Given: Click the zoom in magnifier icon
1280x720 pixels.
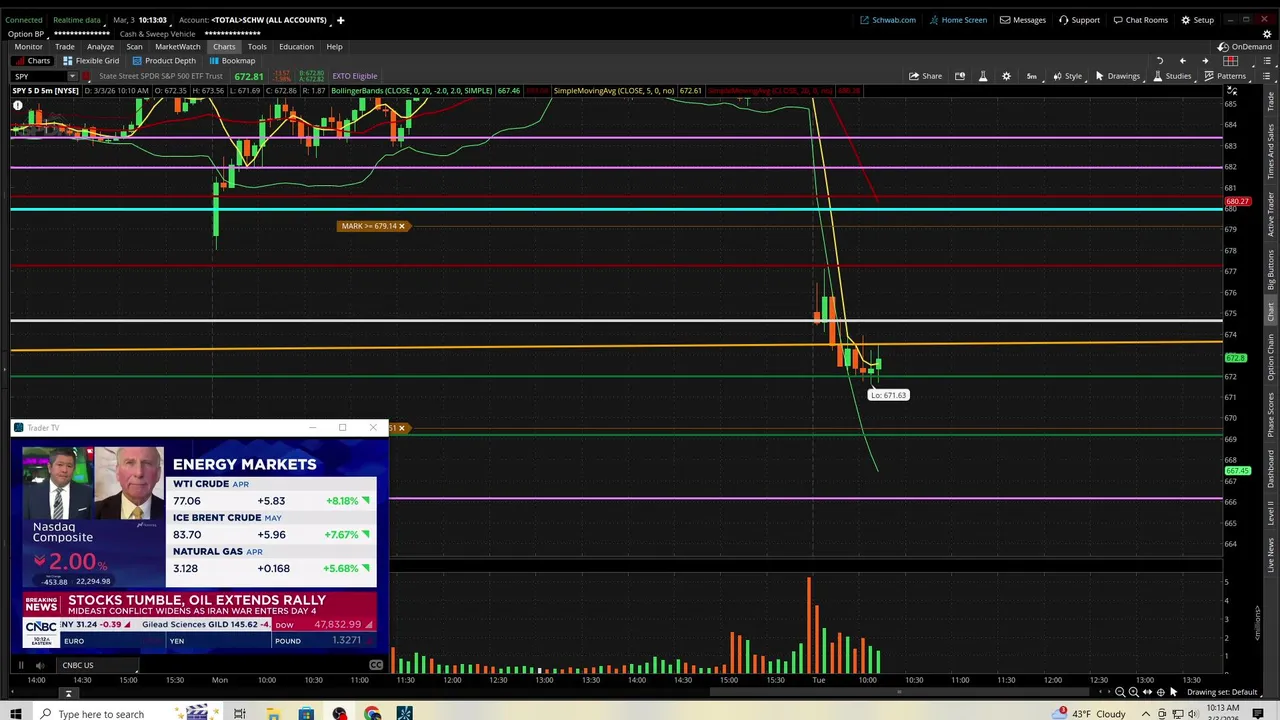Looking at the screenshot, I should [x=1133, y=692].
